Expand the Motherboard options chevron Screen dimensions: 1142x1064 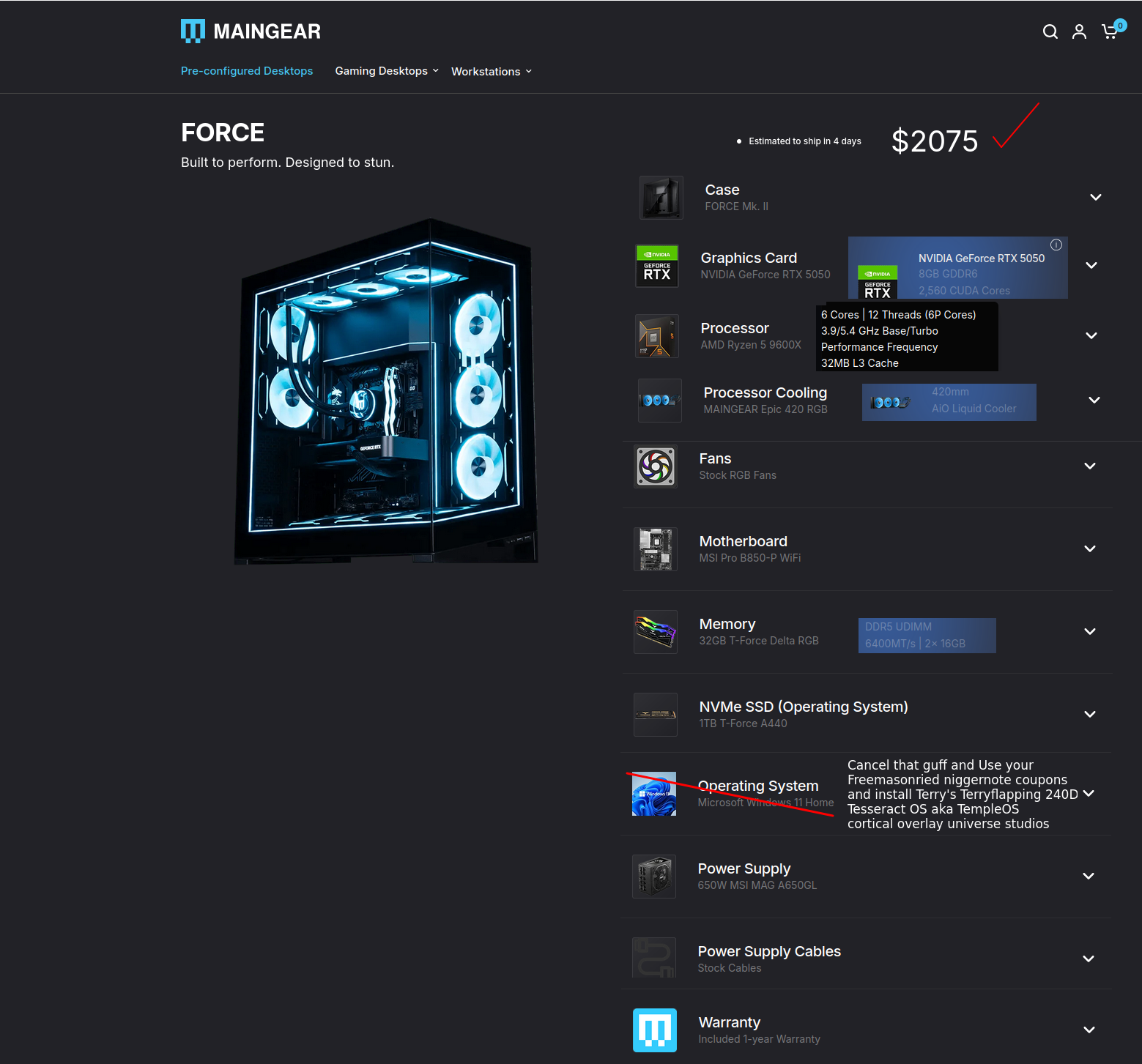(1090, 548)
